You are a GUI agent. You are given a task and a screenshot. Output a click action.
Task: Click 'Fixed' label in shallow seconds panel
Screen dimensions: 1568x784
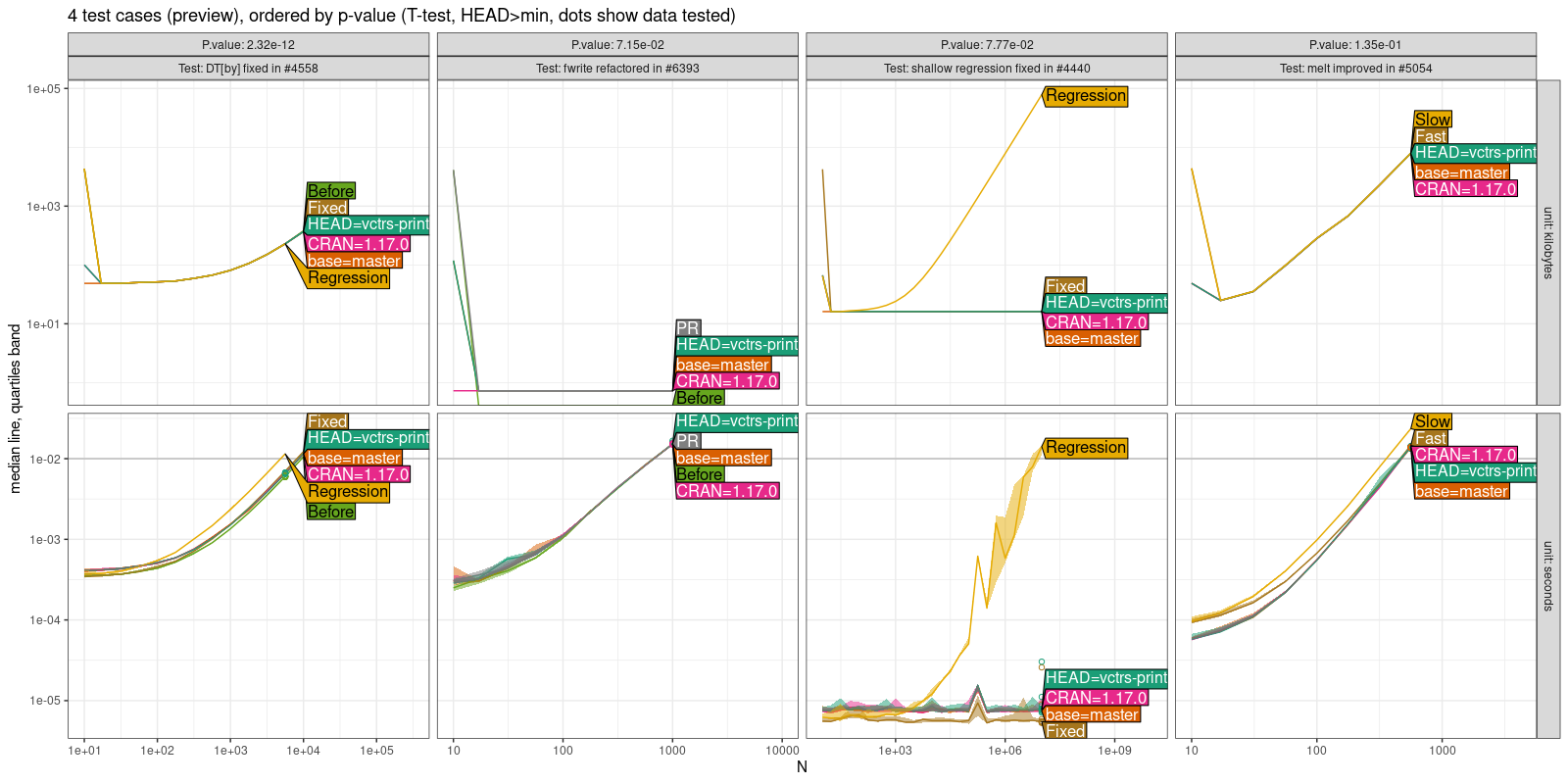1065,731
